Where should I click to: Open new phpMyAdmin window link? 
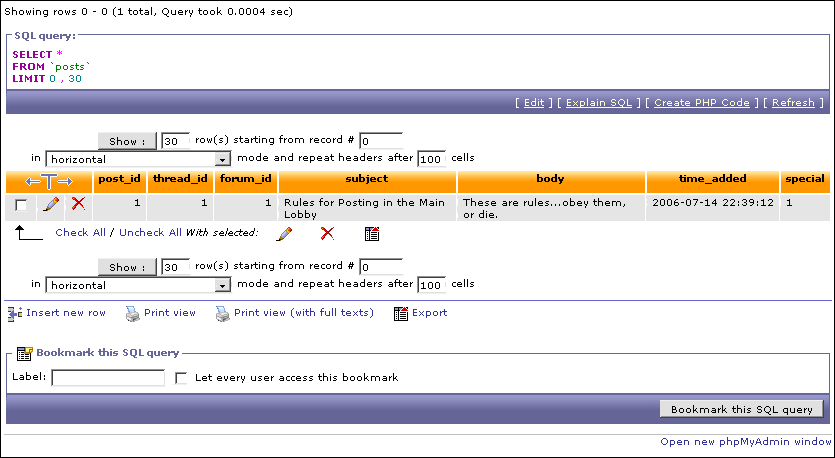click(746, 441)
